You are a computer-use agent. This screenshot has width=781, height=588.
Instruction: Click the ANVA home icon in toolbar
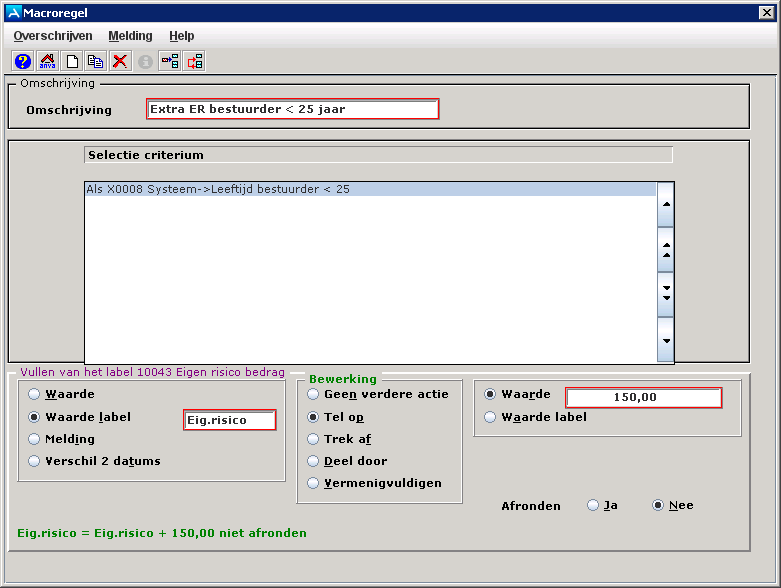[x=47, y=61]
